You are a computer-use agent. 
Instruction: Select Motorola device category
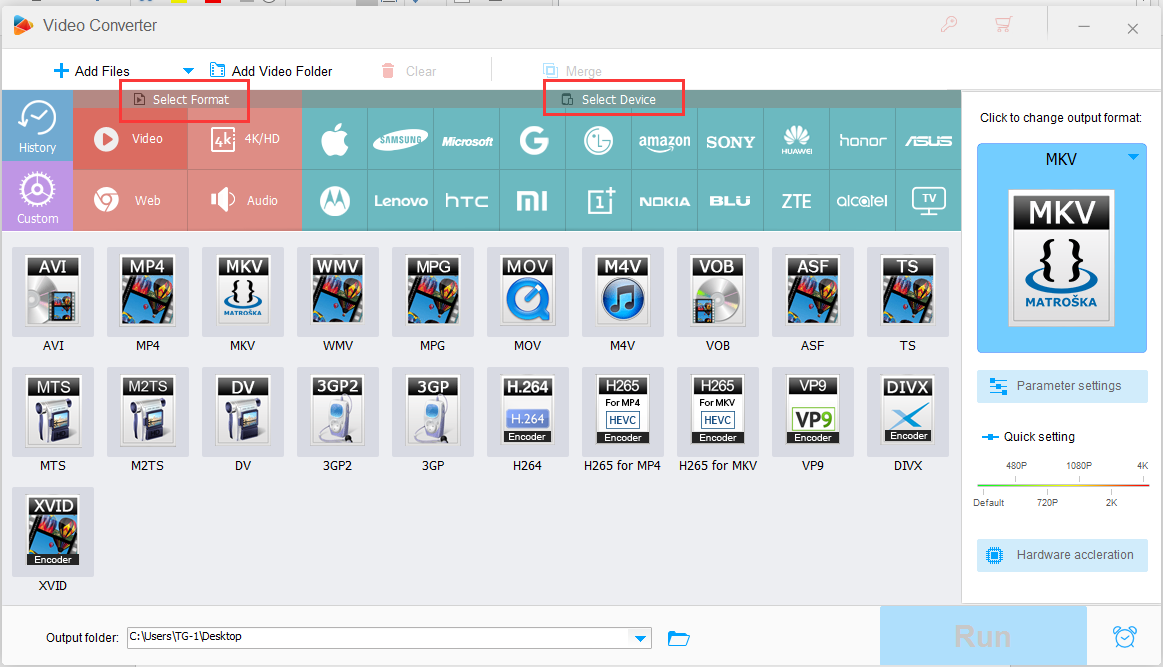[x=335, y=200]
